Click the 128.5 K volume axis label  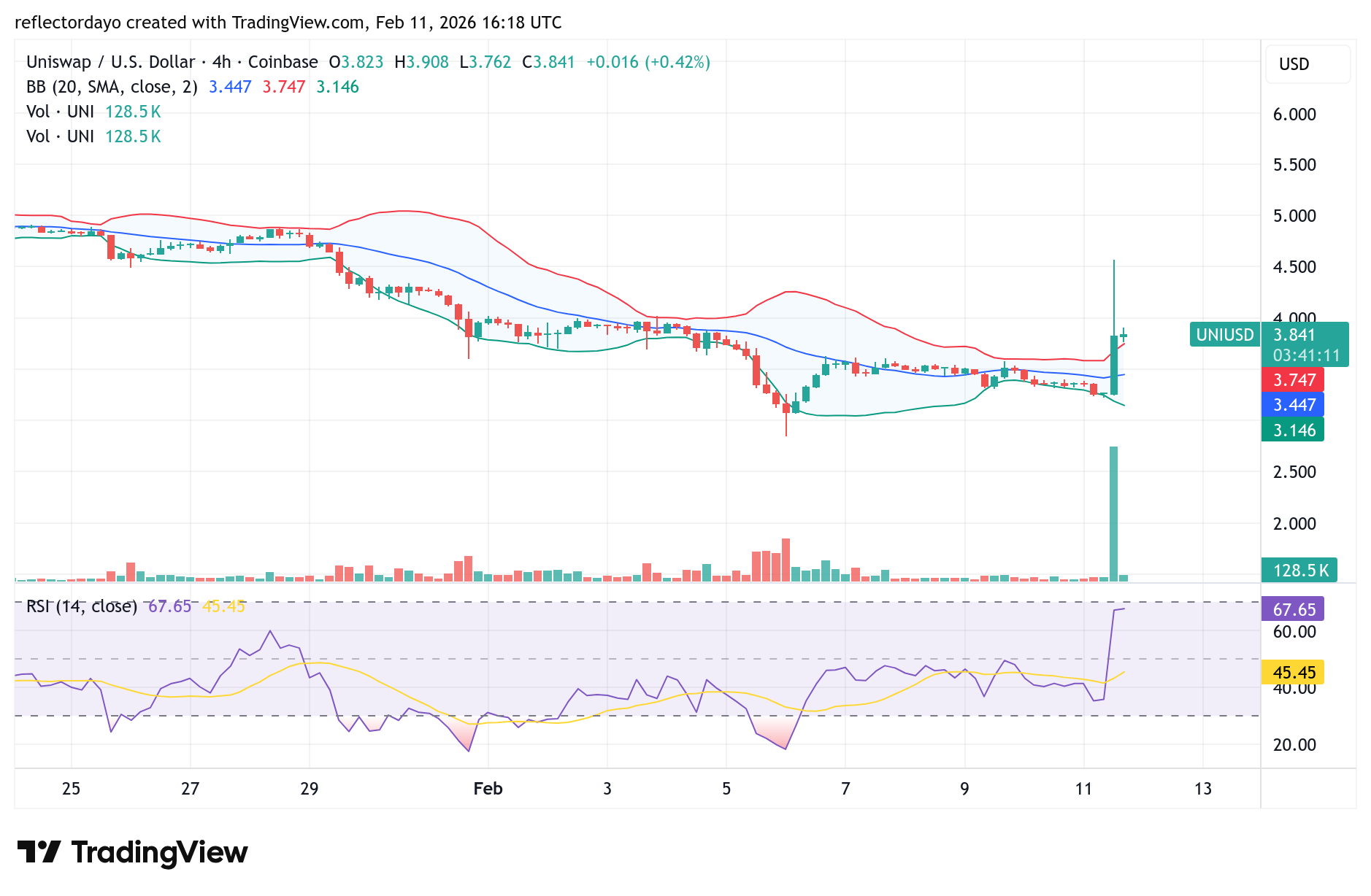pyautogui.click(x=1299, y=570)
